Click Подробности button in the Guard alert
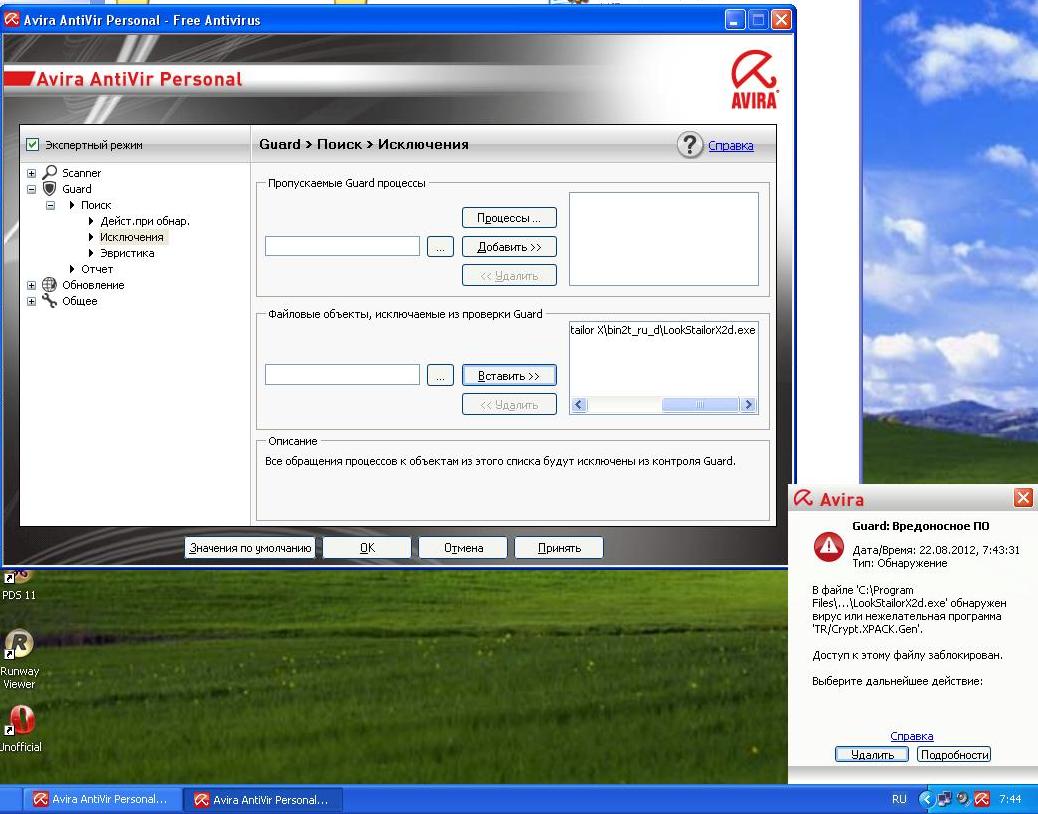The width and height of the screenshot is (1038, 814). [x=954, y=754]
